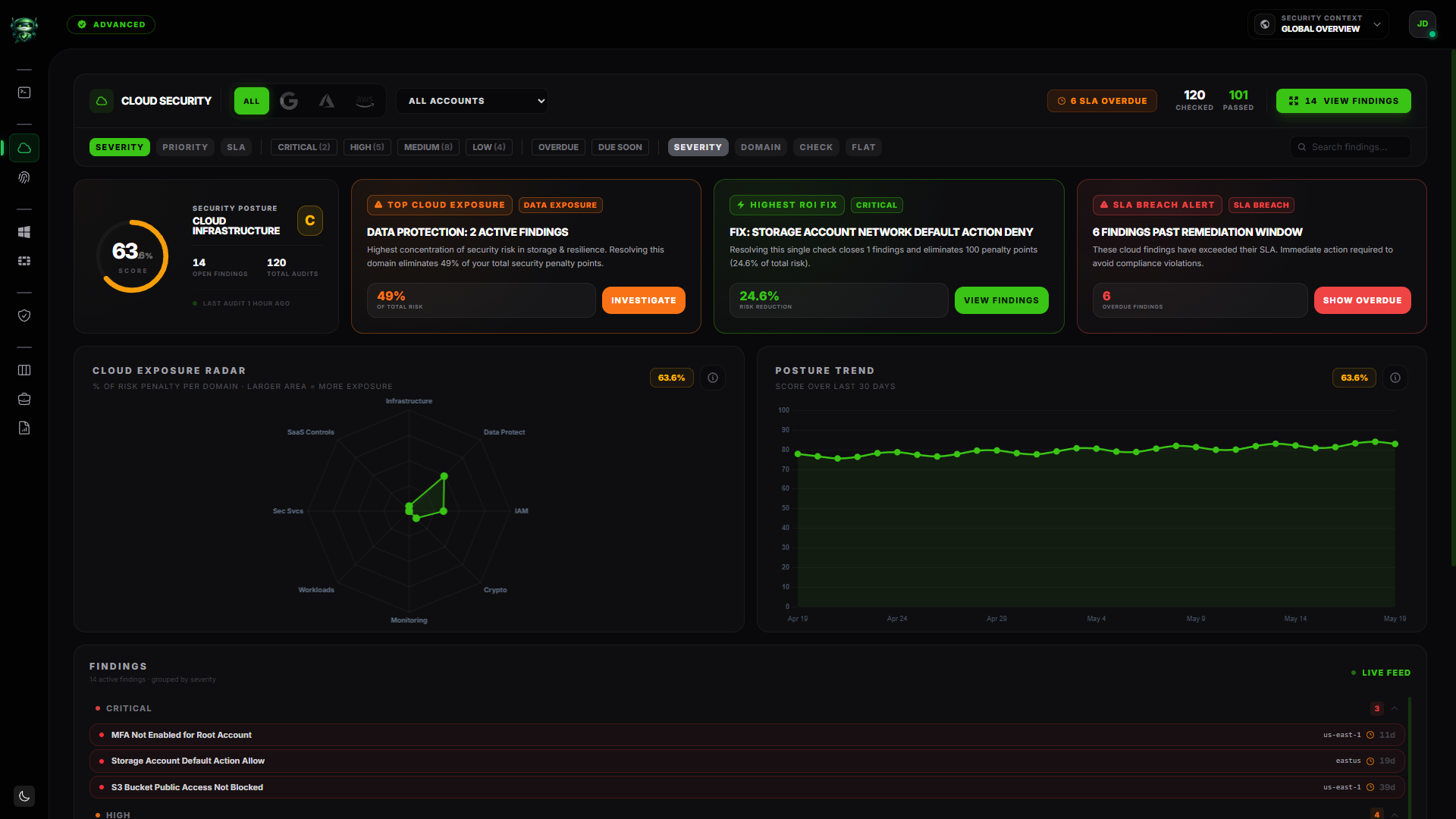Viewport: 1456px width, 819px height.
Task: Select the cloud security sidebar icon
Action: coord(24,148)
